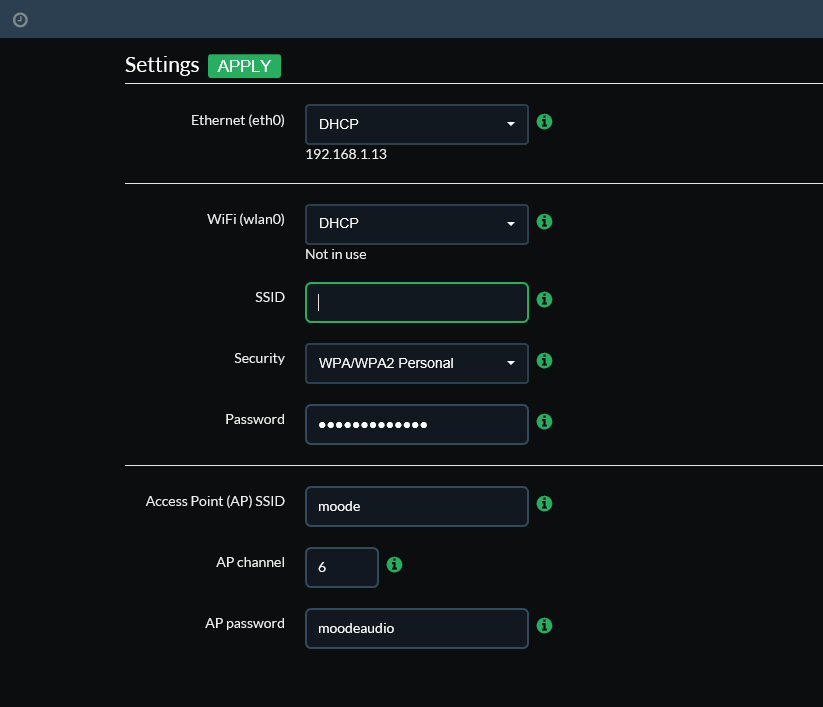Click the Settings heading text

162,65
